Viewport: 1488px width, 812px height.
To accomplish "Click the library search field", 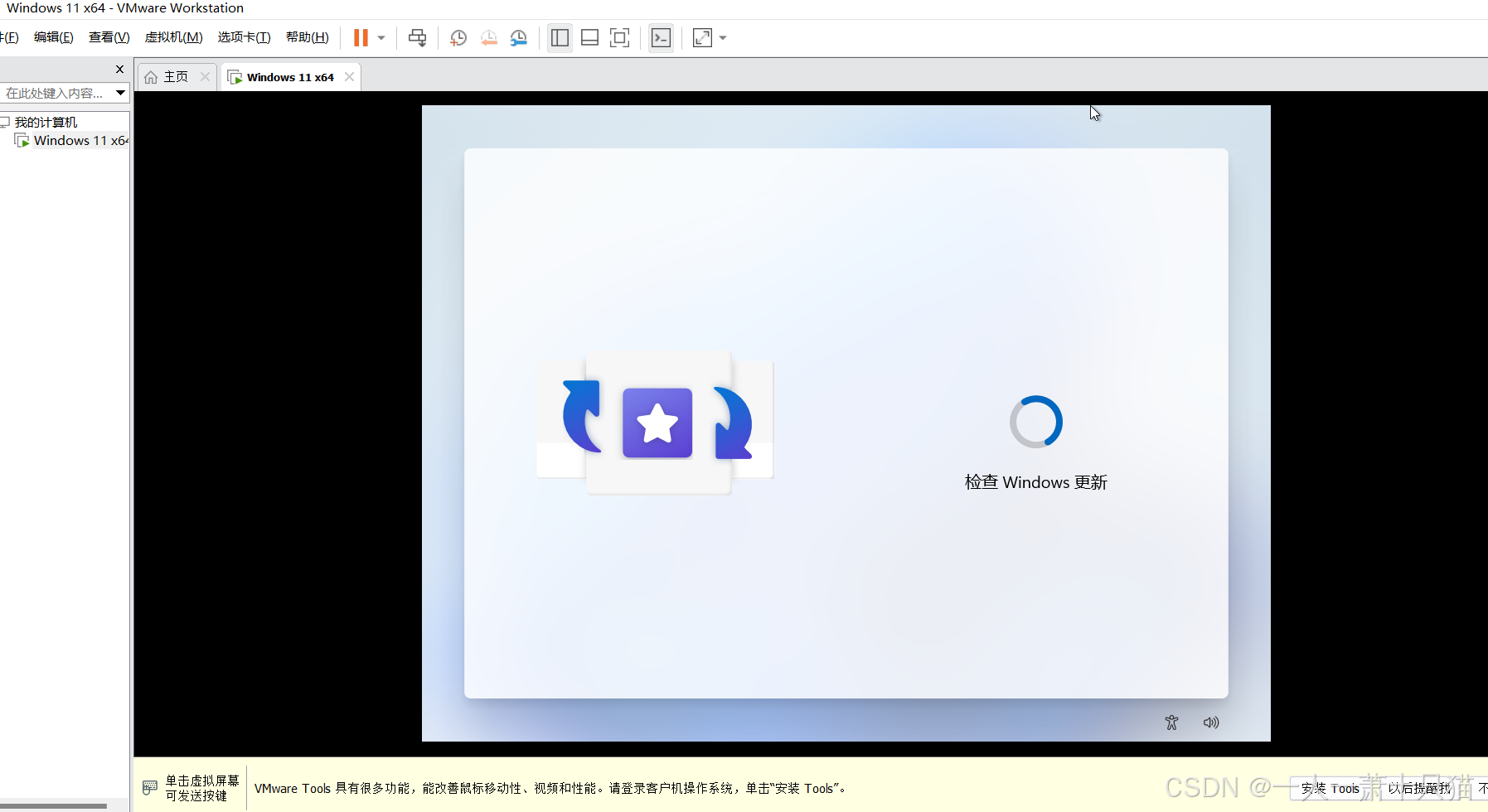I will pyautogui.click(x=56, y=93).
